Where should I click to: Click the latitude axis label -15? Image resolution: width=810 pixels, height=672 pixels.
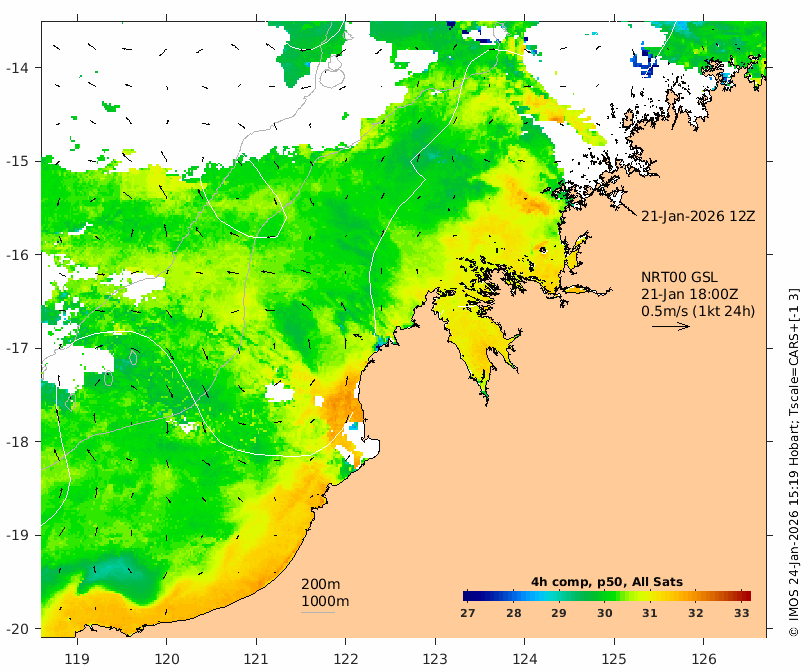tap(17, 161)
